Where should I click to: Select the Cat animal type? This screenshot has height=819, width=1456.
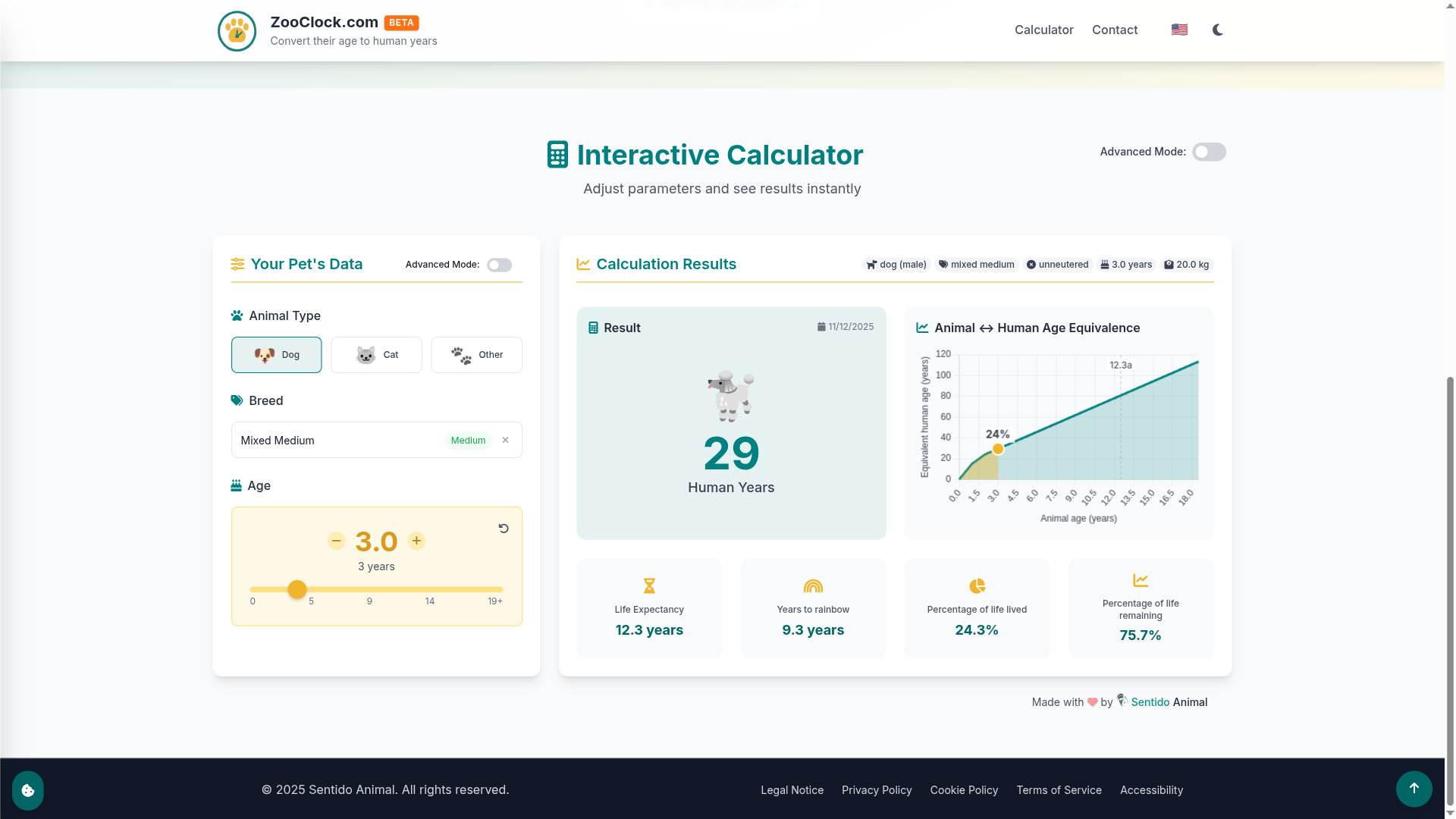coord(376,354)
